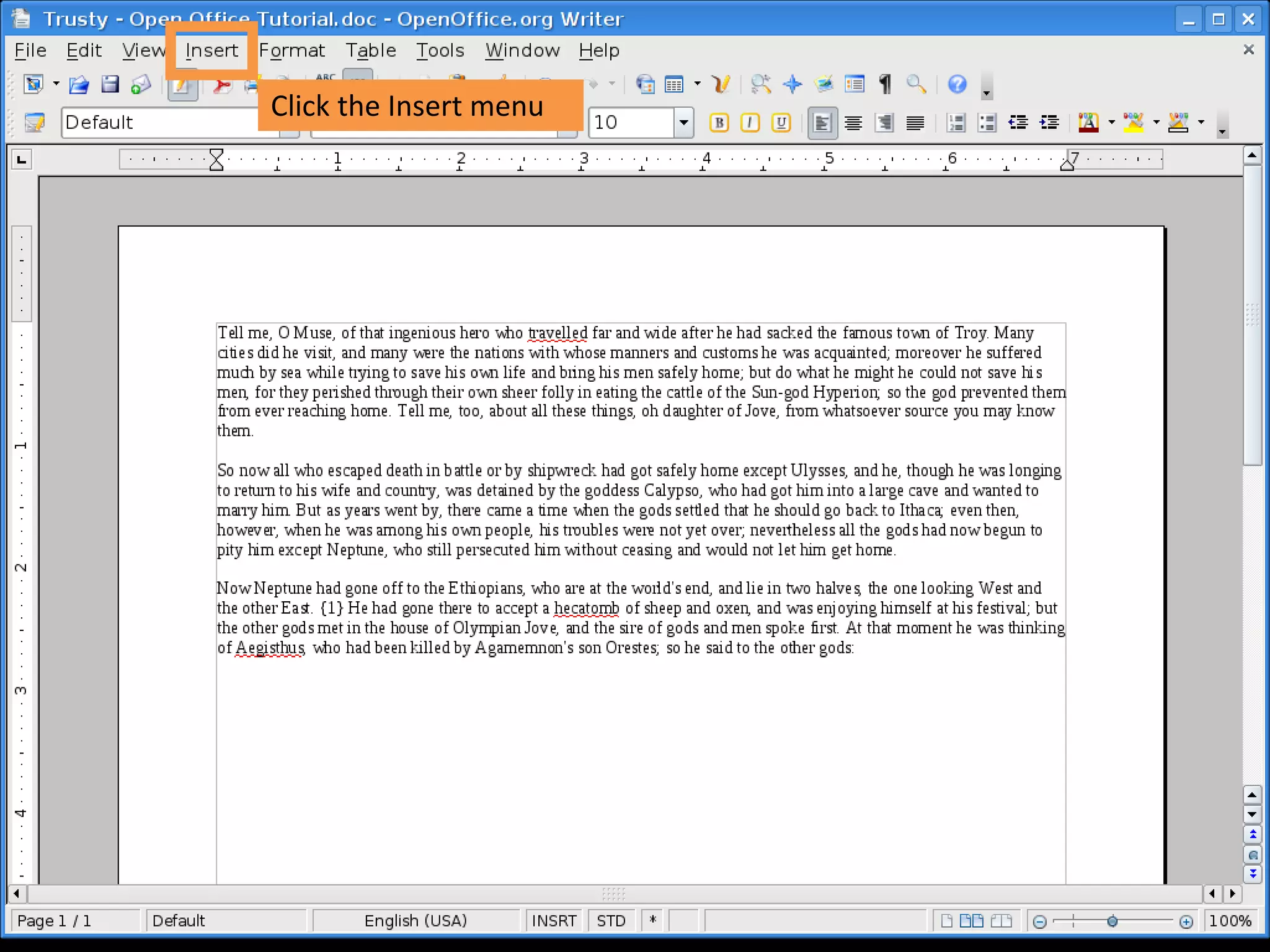Open the Styles and Formatting icon

click(35, 123)
